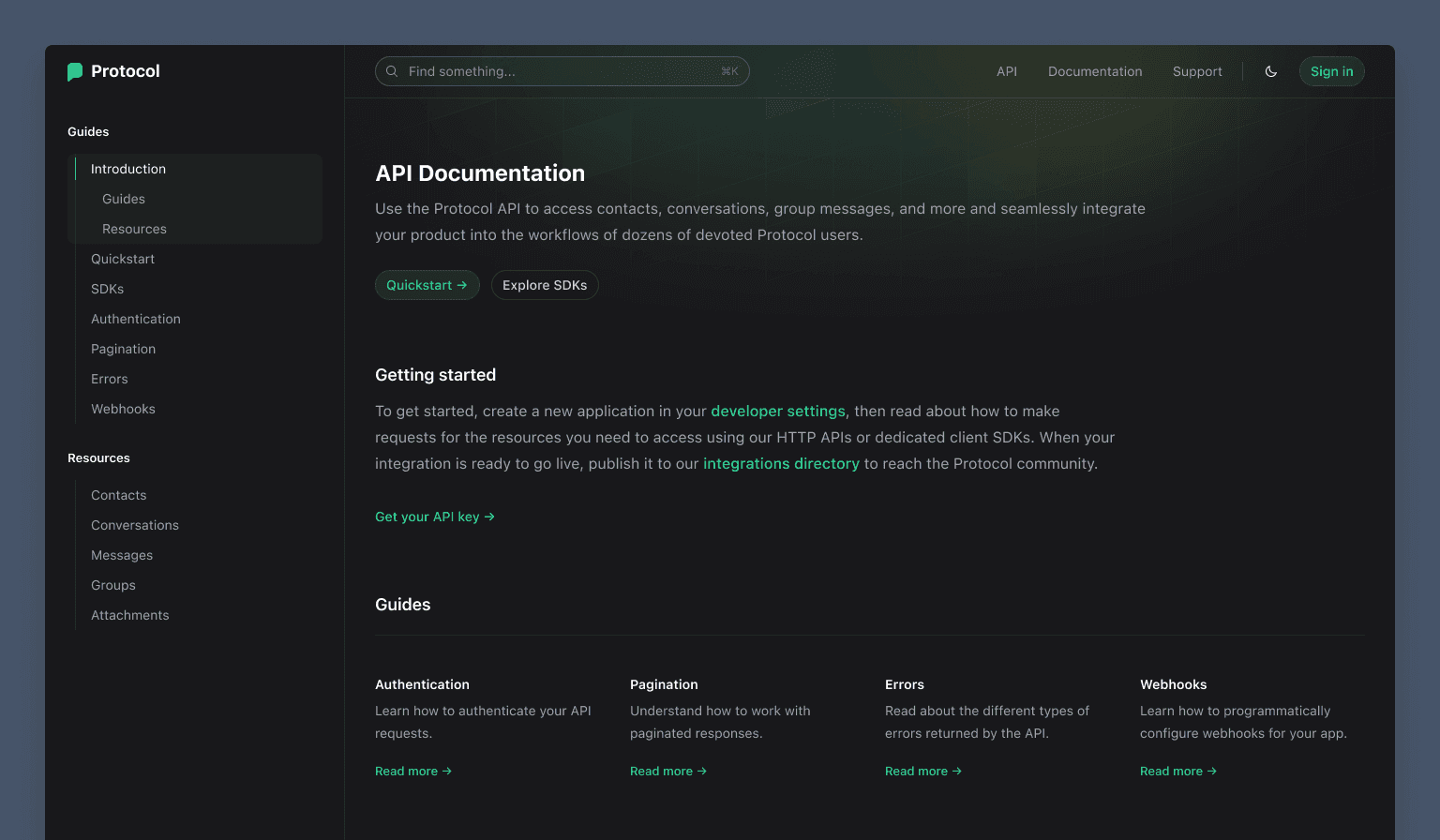Open the Webhooks guide from the sidebar

click(x=123, y=409)
